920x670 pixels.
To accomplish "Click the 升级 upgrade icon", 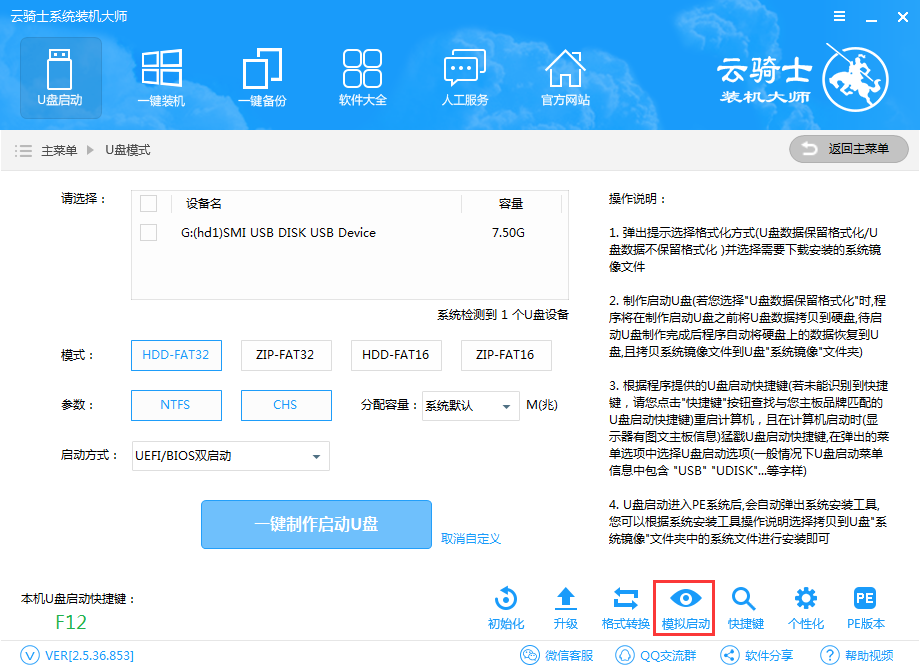I will pos(566,606).
